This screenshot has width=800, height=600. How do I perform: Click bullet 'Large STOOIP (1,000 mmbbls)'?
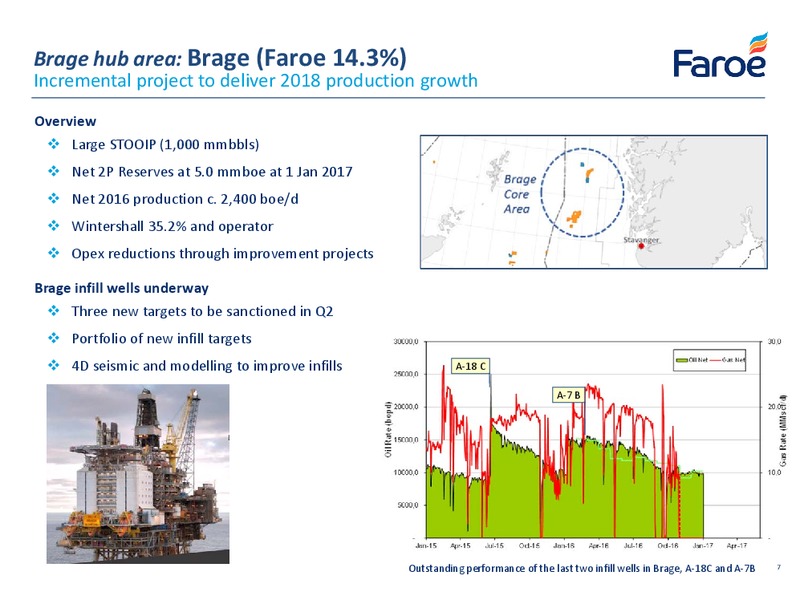[165, 145]
